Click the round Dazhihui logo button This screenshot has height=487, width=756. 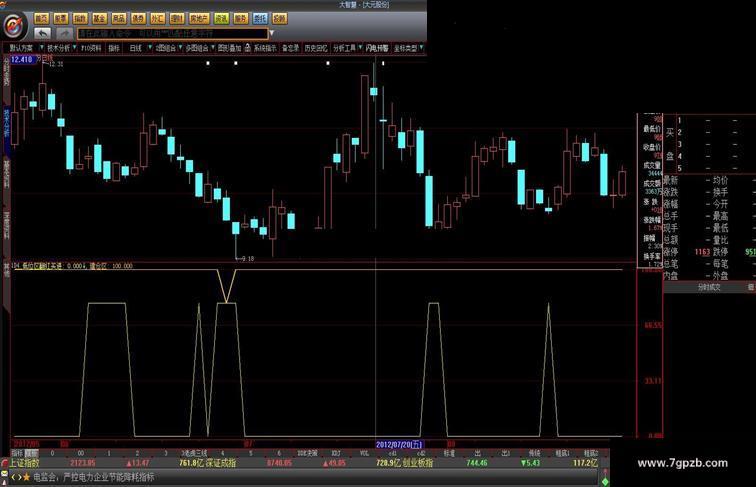click(15, 26)
